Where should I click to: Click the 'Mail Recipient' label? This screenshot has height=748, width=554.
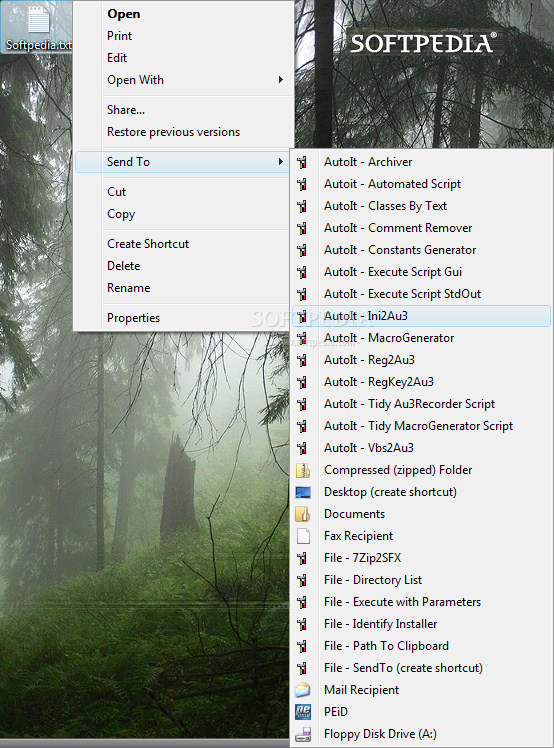[361, 690]
